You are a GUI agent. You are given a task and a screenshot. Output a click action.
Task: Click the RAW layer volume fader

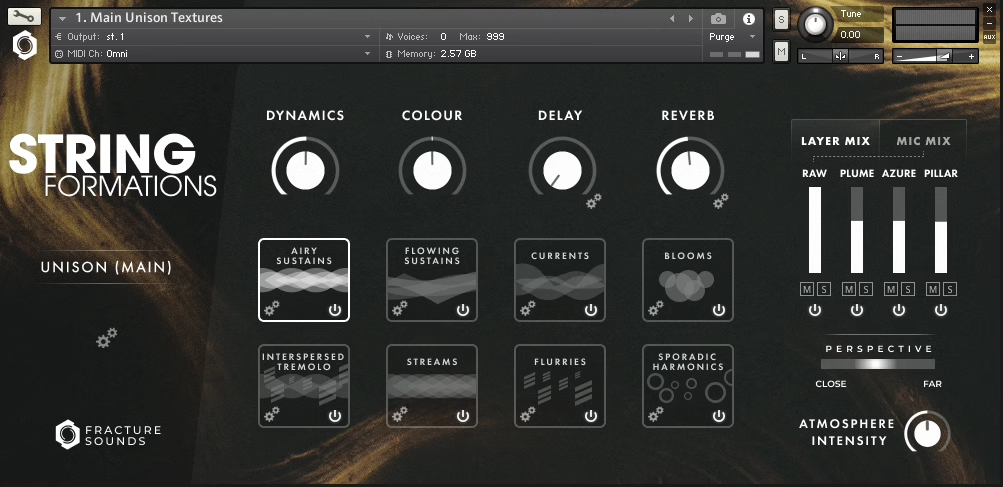point(815,230)
